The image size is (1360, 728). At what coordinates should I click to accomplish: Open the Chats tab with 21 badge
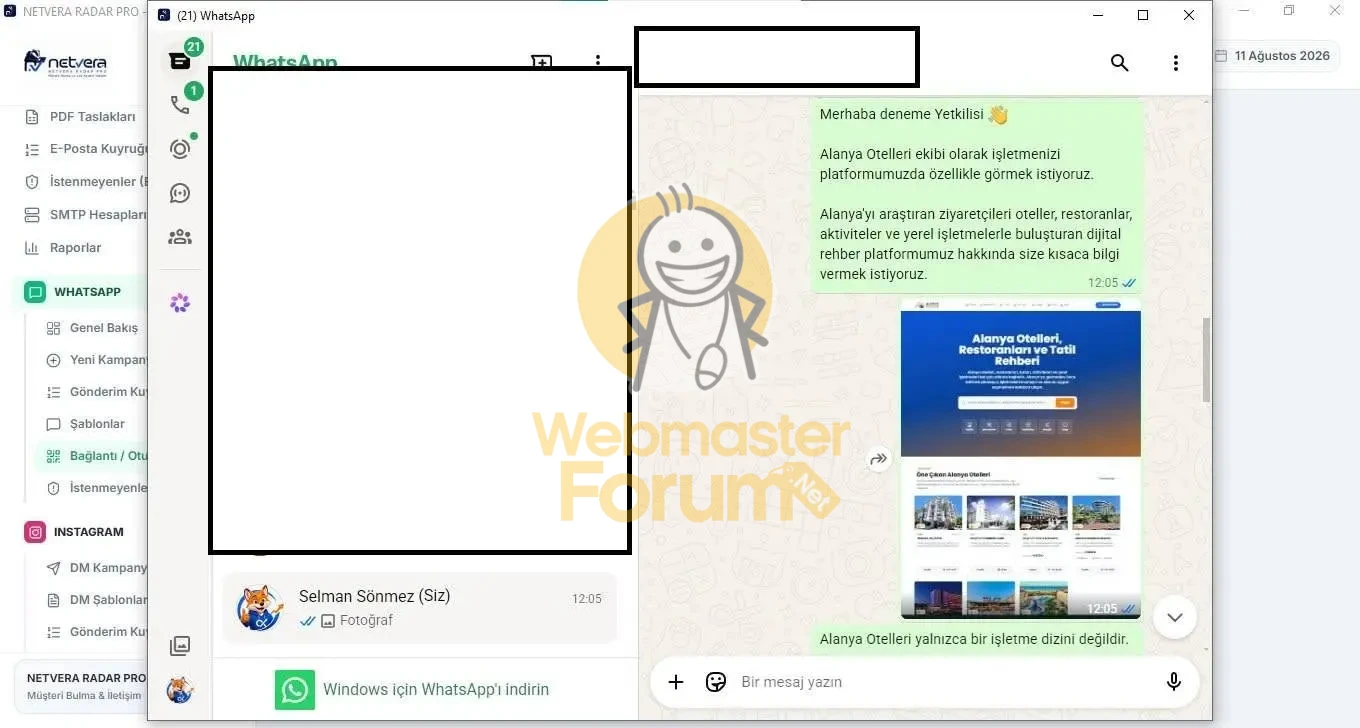[x=181, y=59]
